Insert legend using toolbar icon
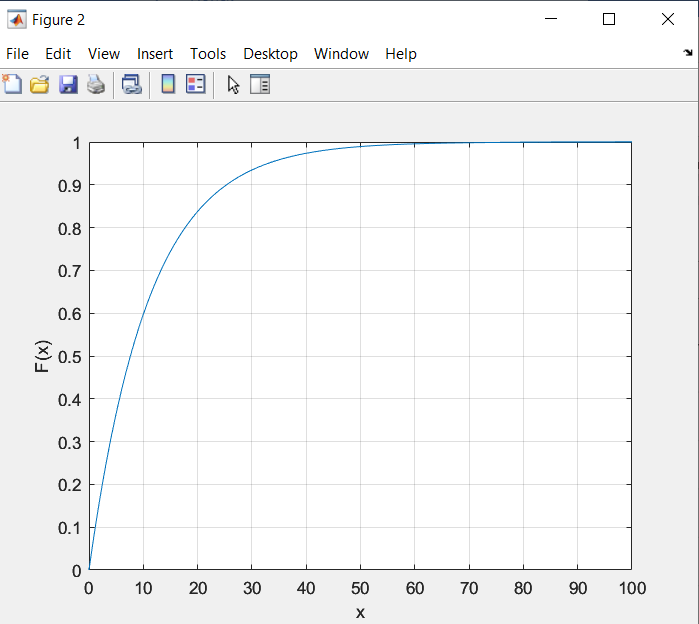 click(x=196, y=84)
